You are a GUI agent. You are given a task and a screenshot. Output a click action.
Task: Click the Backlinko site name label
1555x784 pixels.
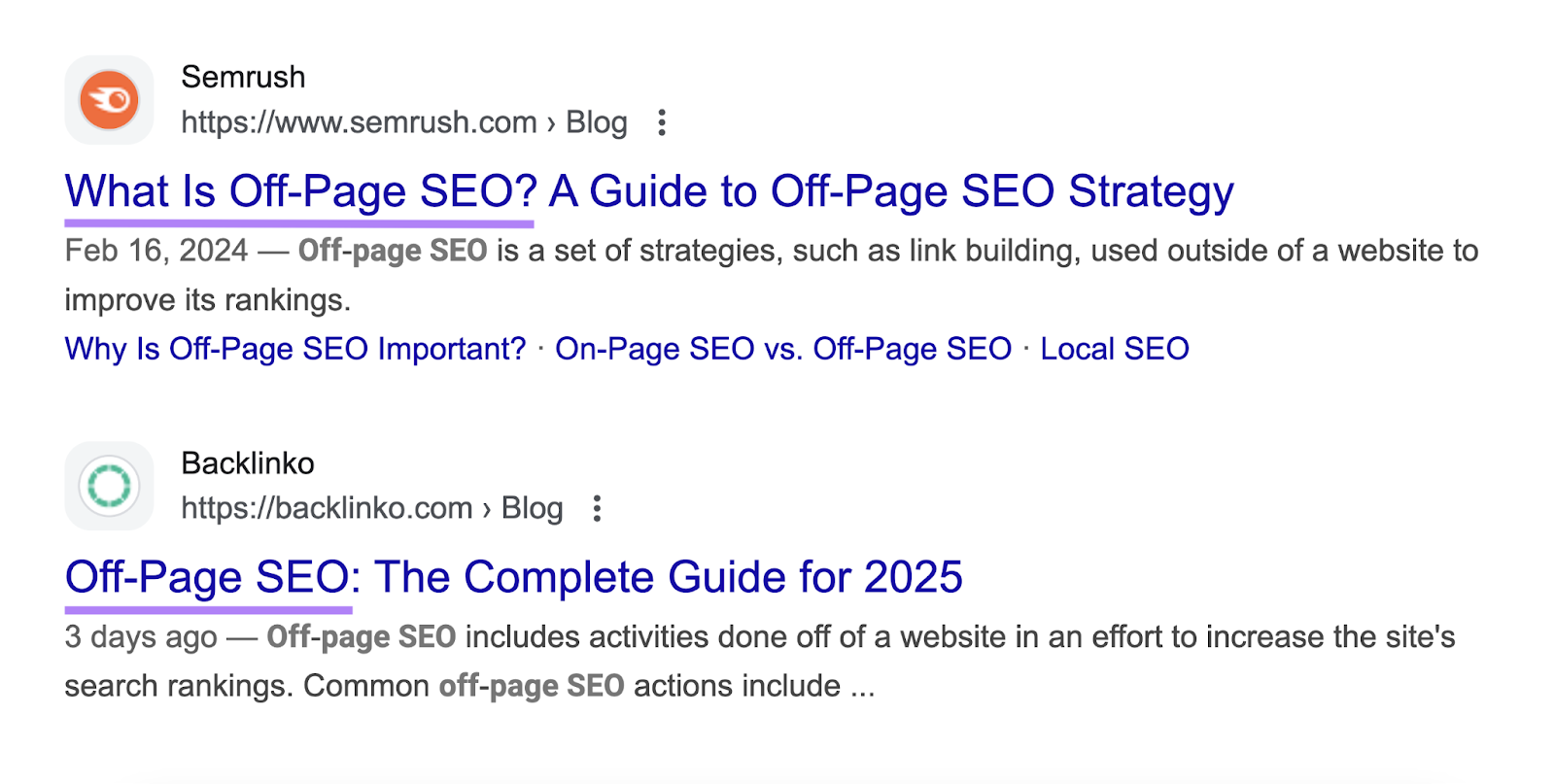(247, 463)
